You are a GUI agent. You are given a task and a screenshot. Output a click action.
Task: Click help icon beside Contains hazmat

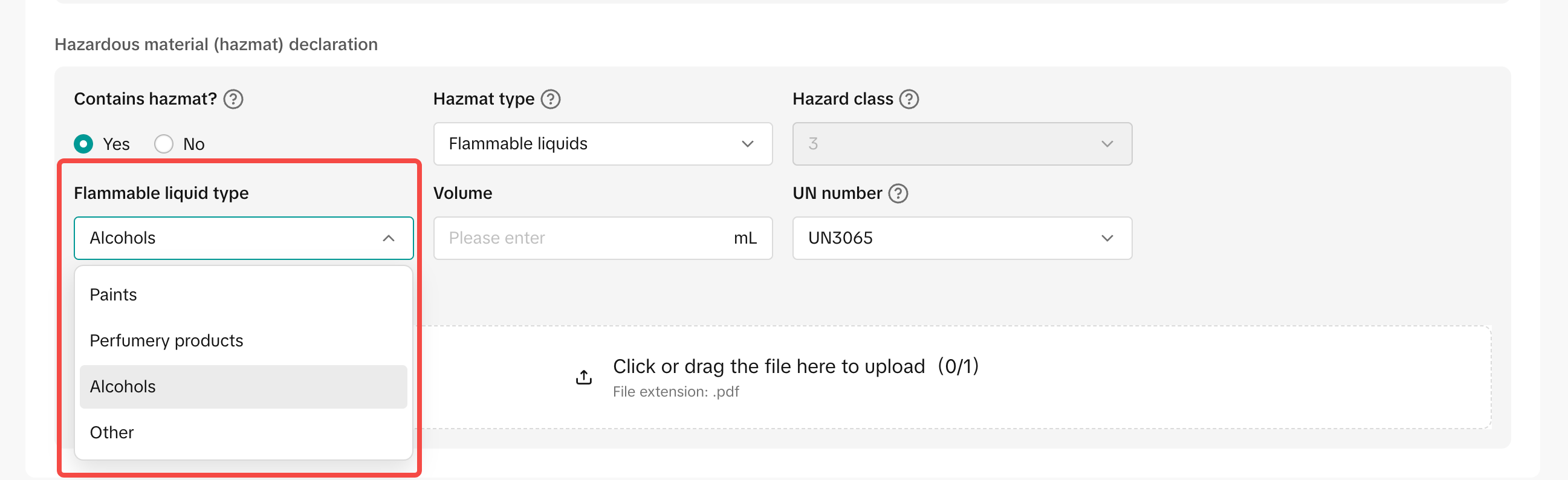click(x=233, y=99)
